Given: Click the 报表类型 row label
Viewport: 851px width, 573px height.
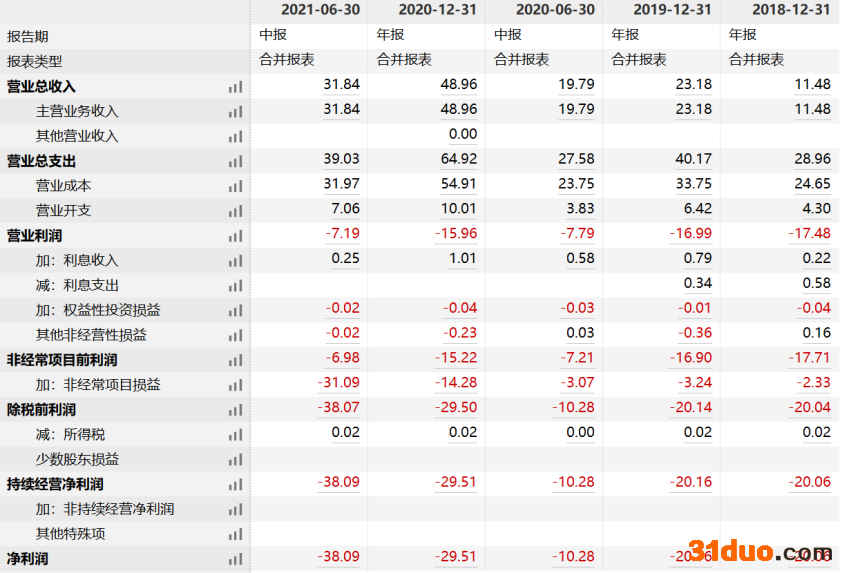Looking at the screenshot, I should [34, 62].
